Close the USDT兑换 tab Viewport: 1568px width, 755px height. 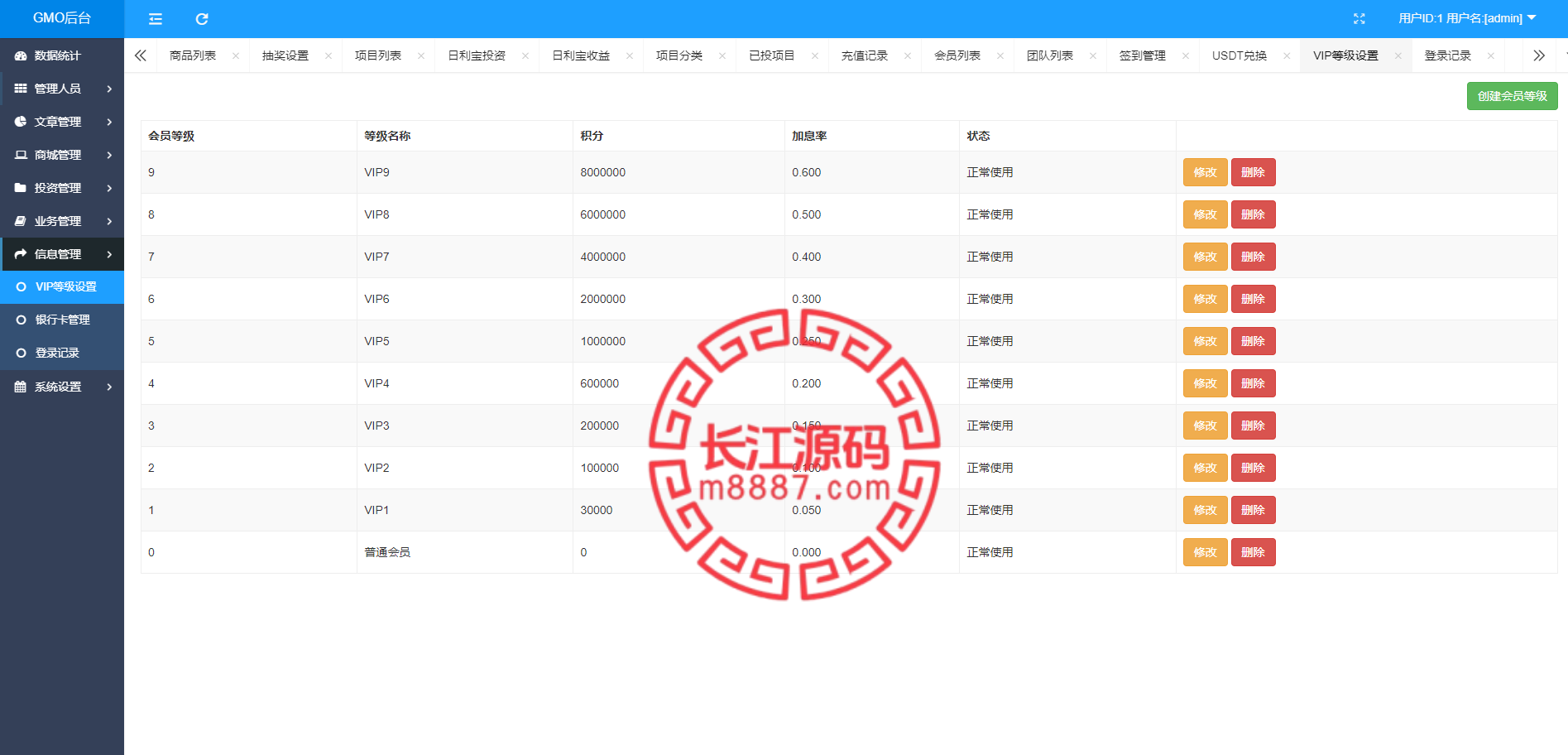pyautogui.click(x=1287, y=55)
